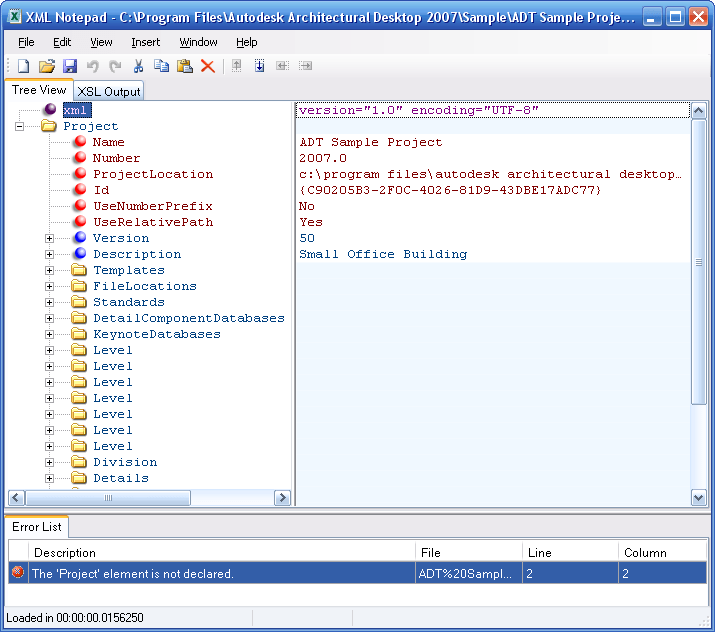Viewport: 715px width, 632px height.
Task: Click the blue icon beside Version
Action: click(80, 237)
